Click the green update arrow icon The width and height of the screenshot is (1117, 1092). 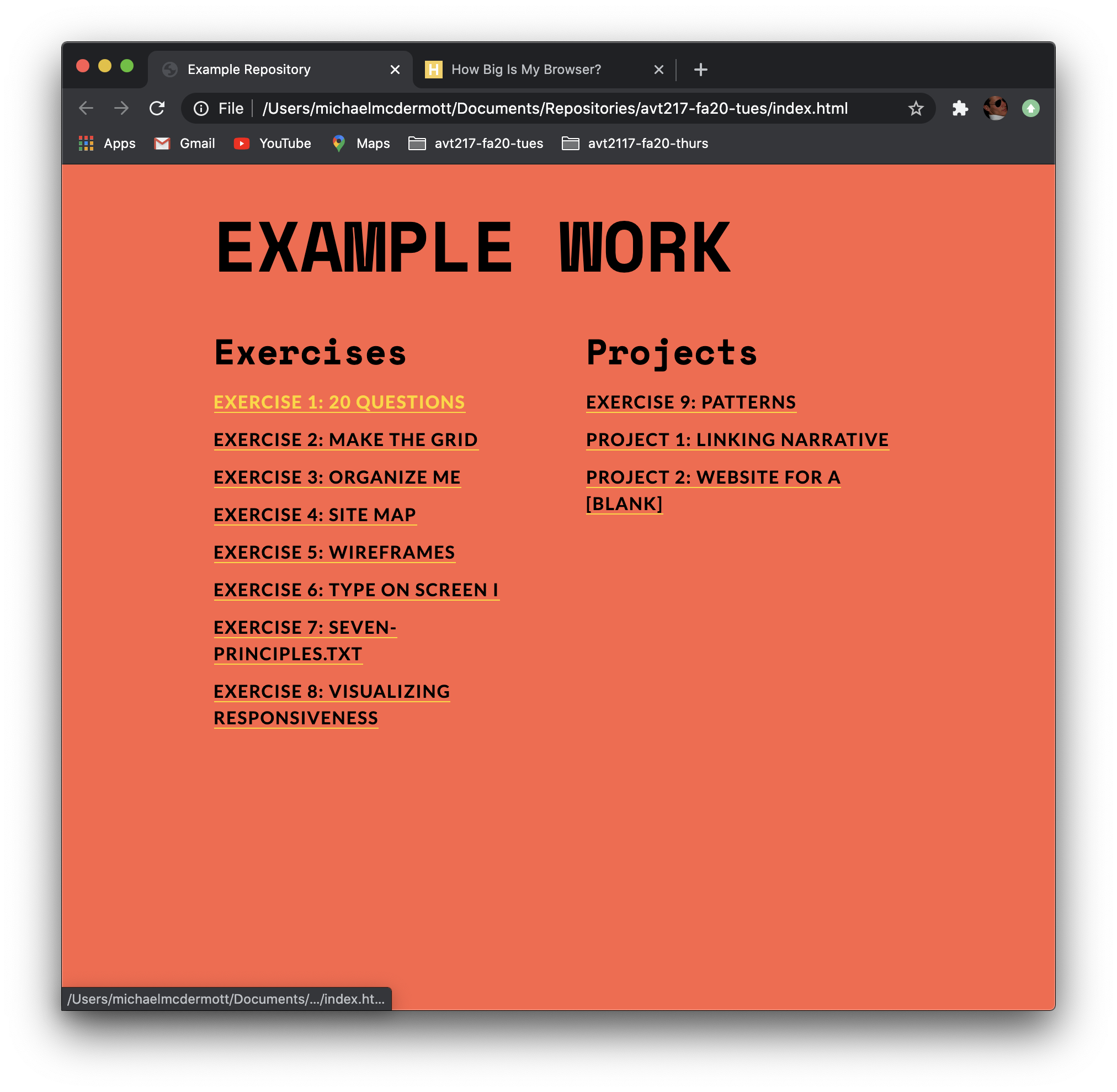pyautogui.click(x=1031, y=108)
